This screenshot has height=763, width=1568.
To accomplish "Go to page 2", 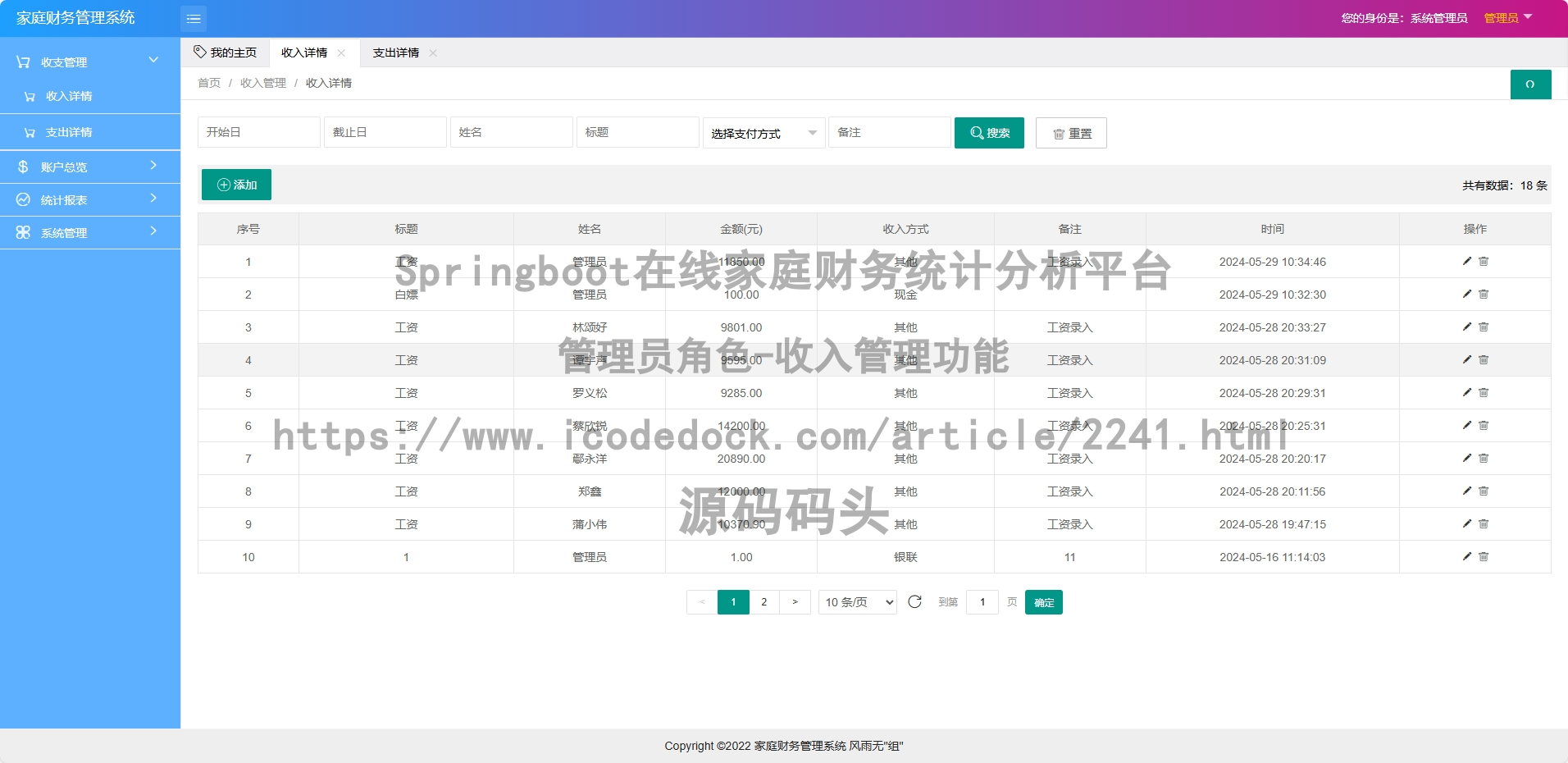I will [x=764, y=602].
